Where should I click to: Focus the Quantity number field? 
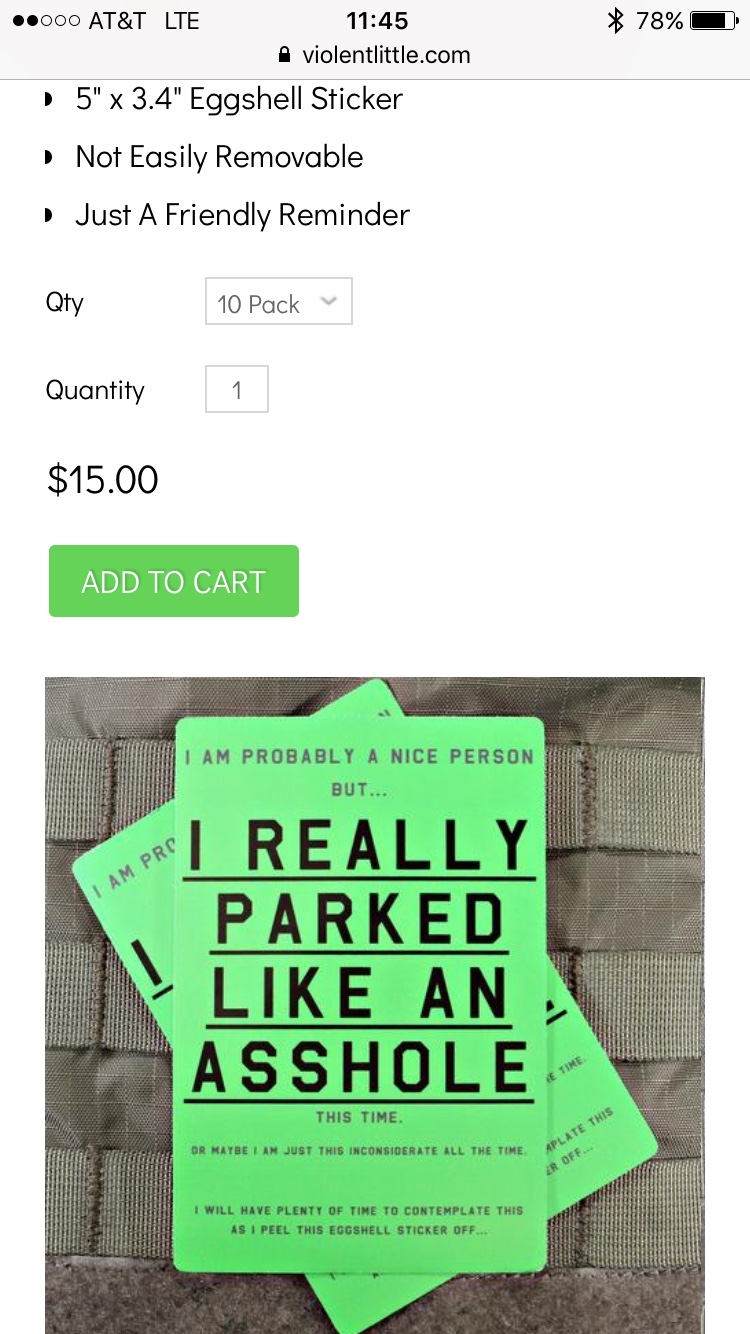coord(237,390)
